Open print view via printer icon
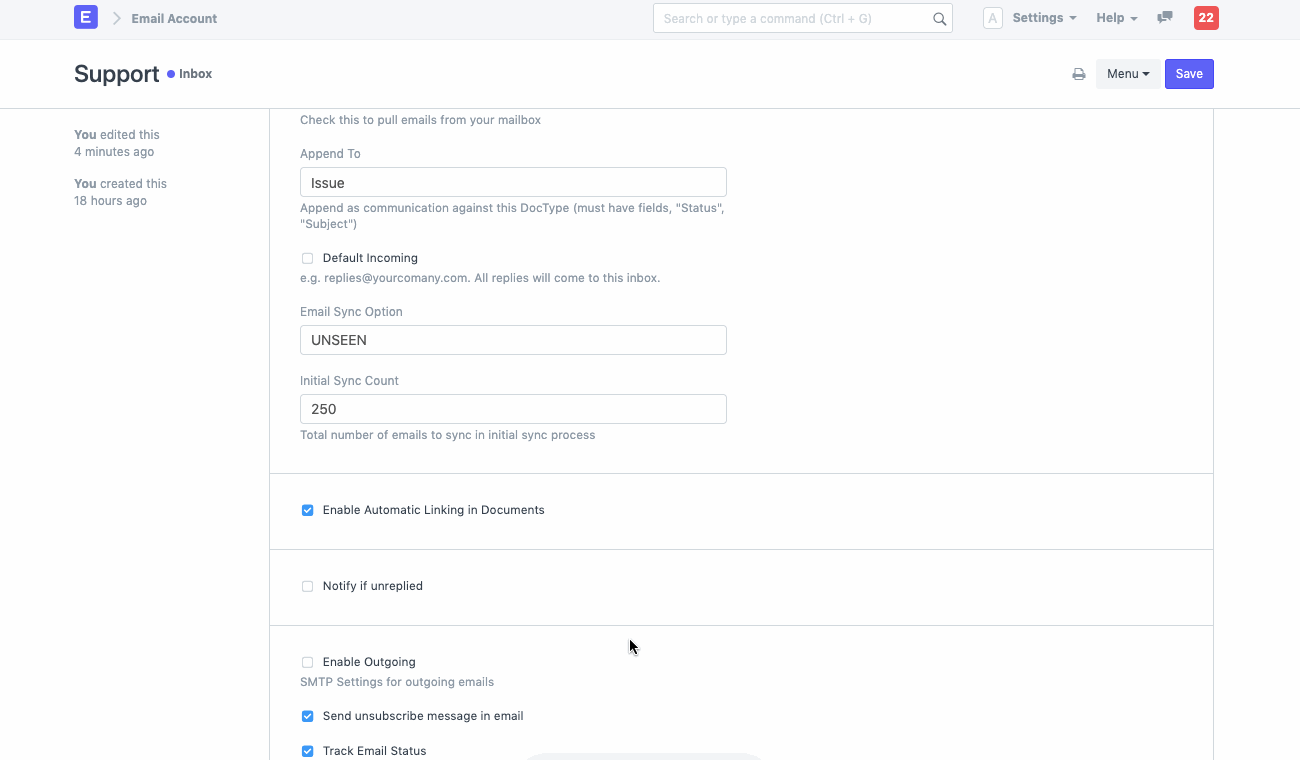The width and height of the screenshot is (1300, 760). click(1078, 74)
